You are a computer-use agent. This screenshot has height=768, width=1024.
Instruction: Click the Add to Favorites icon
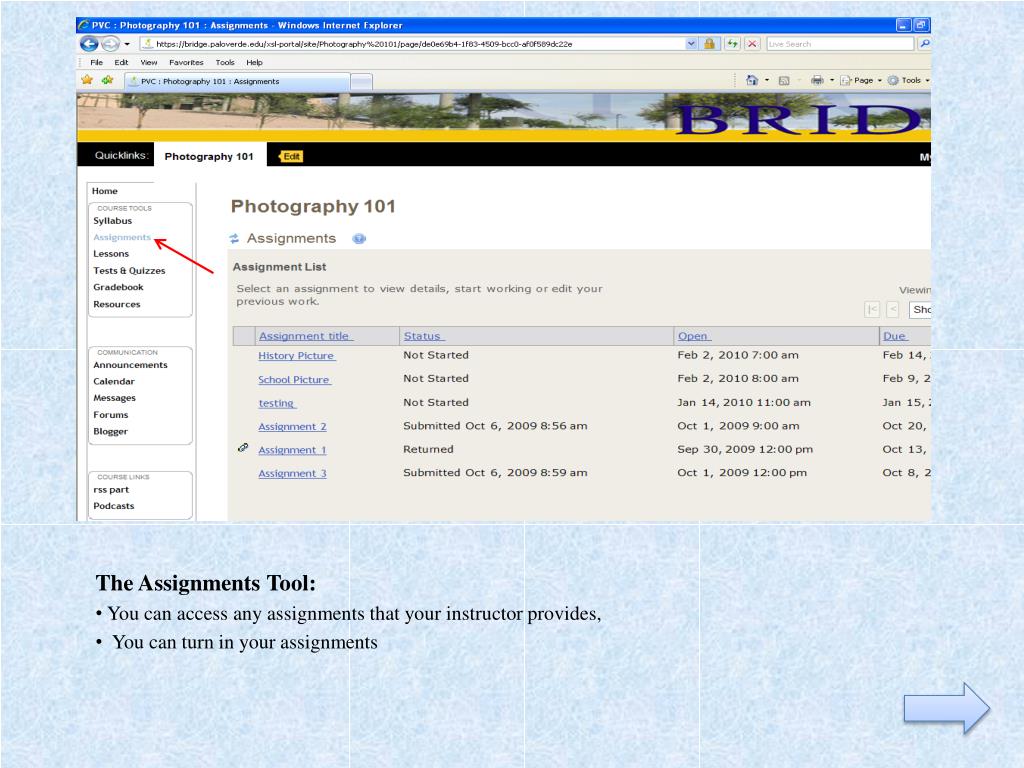click(x=108, y=80)
